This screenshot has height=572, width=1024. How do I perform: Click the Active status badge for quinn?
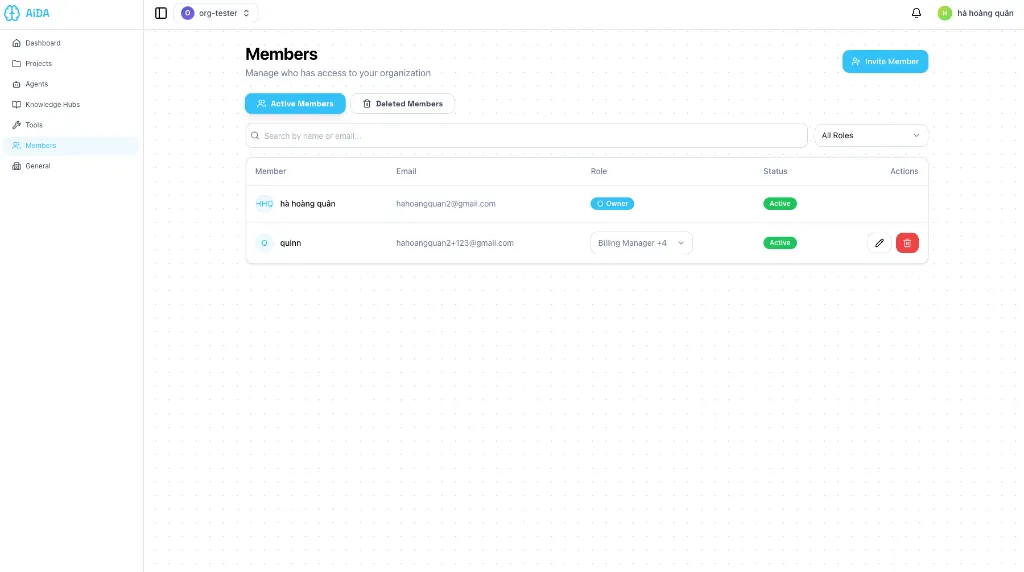(780, 243)
